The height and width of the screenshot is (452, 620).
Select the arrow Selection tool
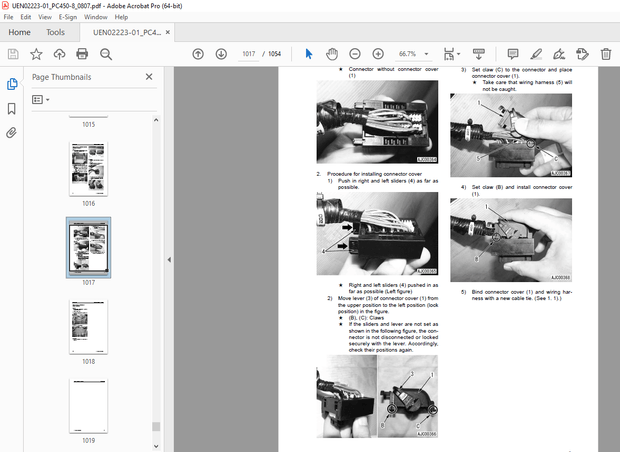(309, 54)
